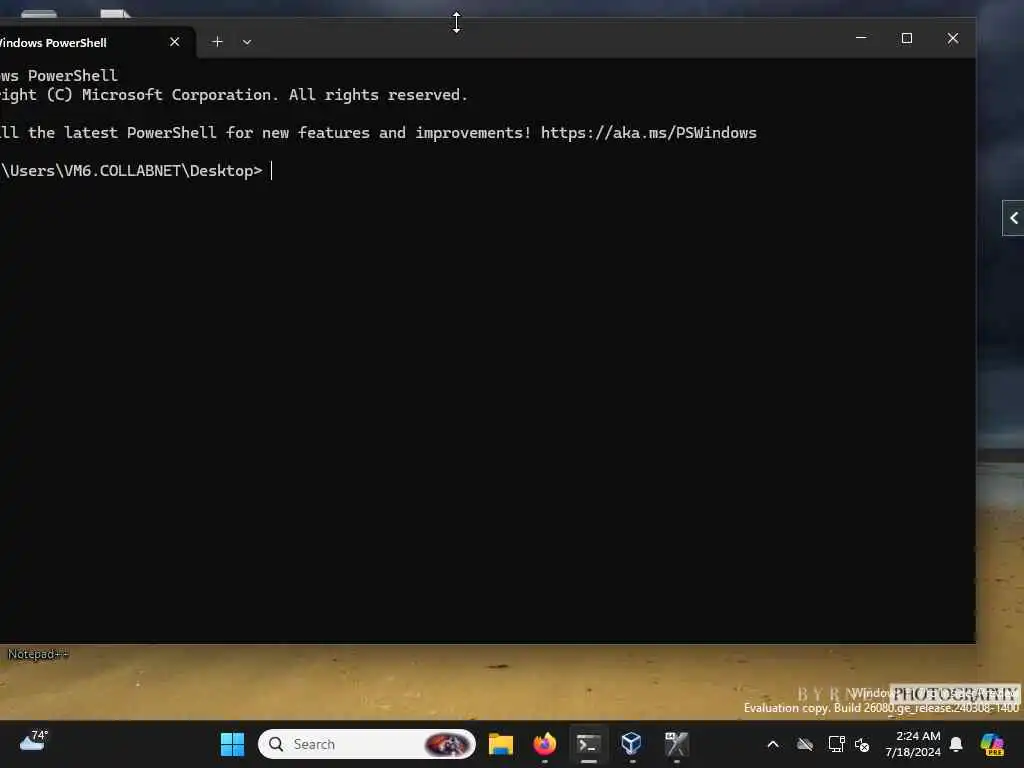Viewport: 1024px width, 768px height.
Task: Open the notifications bell icon
Action: coord(956,744)
